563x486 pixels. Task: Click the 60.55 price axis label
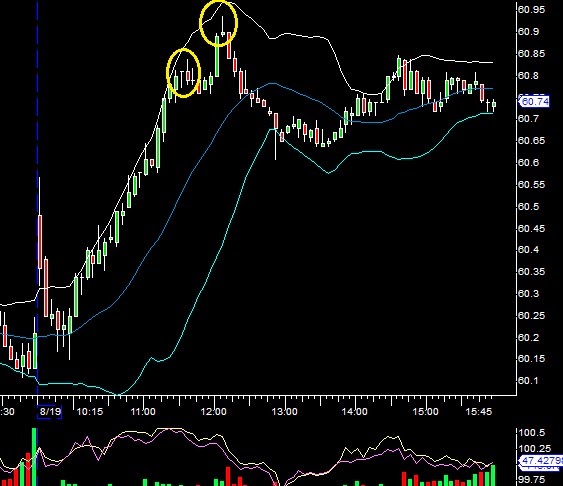click(531, 184)
